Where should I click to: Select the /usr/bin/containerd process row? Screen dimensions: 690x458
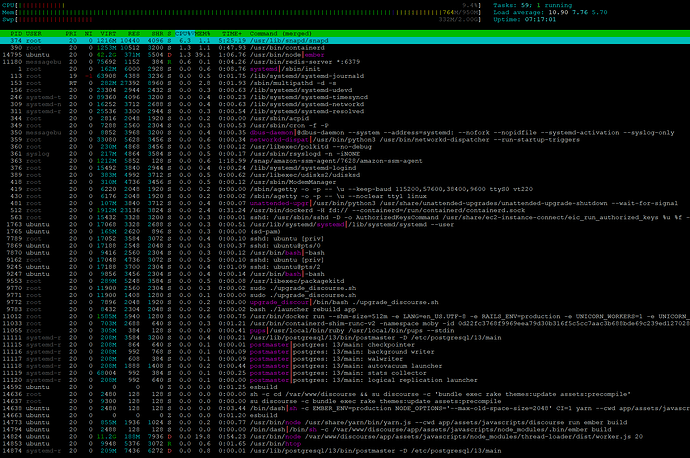345,48
